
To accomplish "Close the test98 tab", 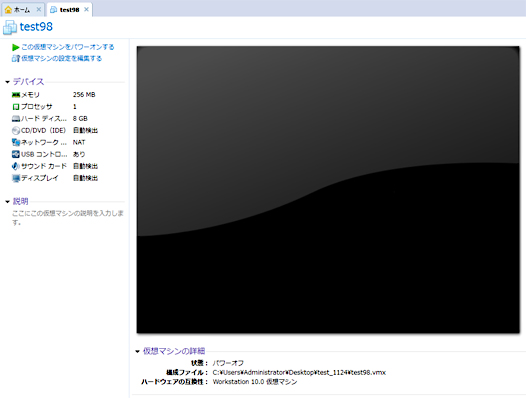I will [x=86, y=9].
